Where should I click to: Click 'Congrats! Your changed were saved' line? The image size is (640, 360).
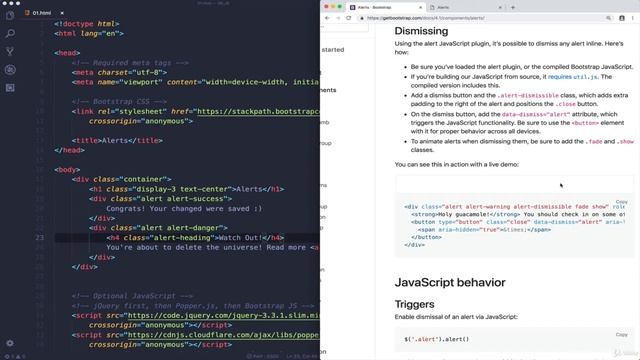(184, 209)
